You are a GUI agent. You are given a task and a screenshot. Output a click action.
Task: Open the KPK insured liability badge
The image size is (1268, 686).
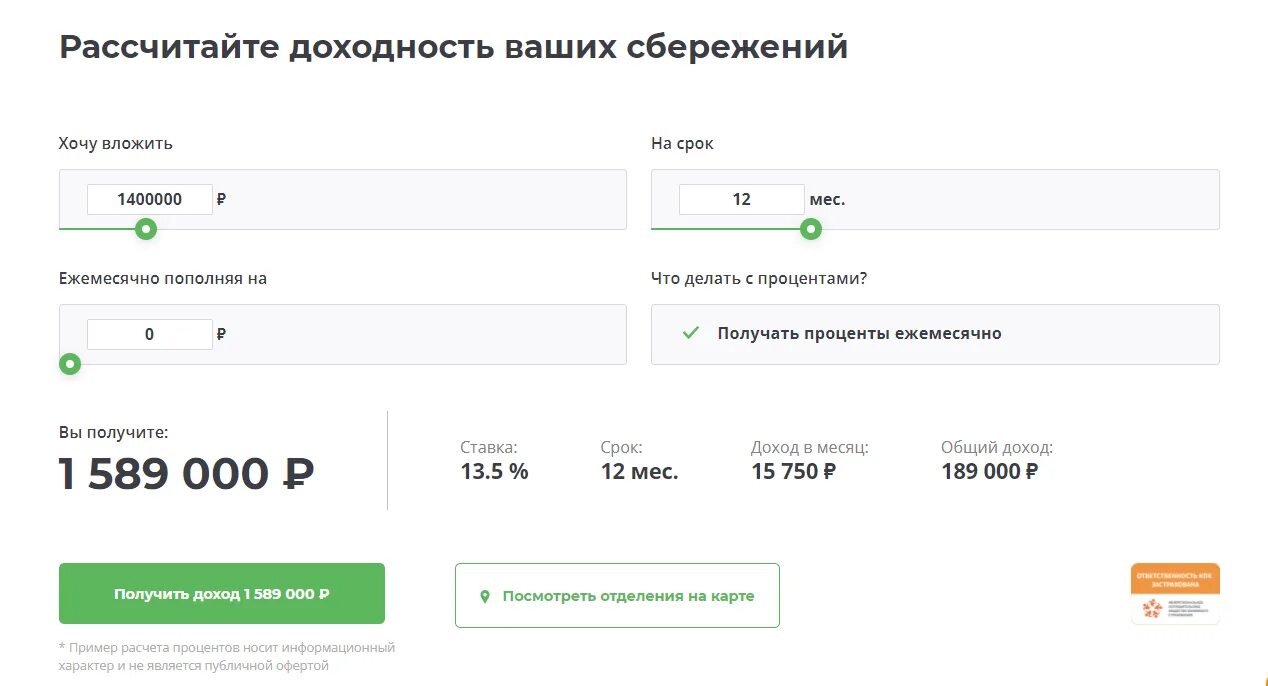pyautogui.click(x=1175, y=594)
